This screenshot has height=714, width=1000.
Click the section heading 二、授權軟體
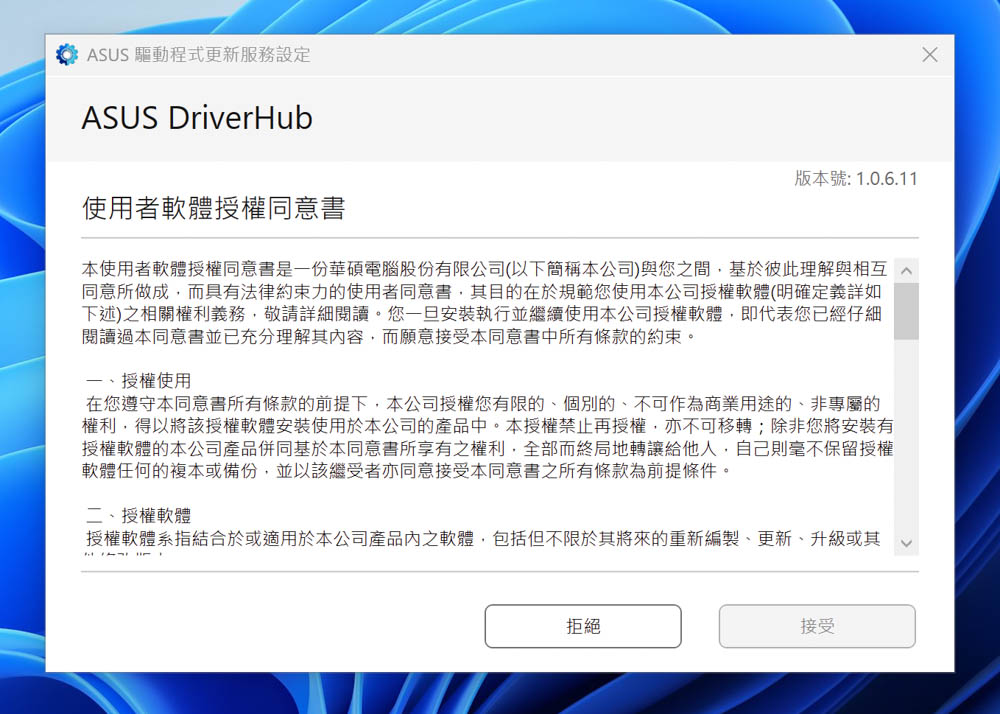[138, 516]
